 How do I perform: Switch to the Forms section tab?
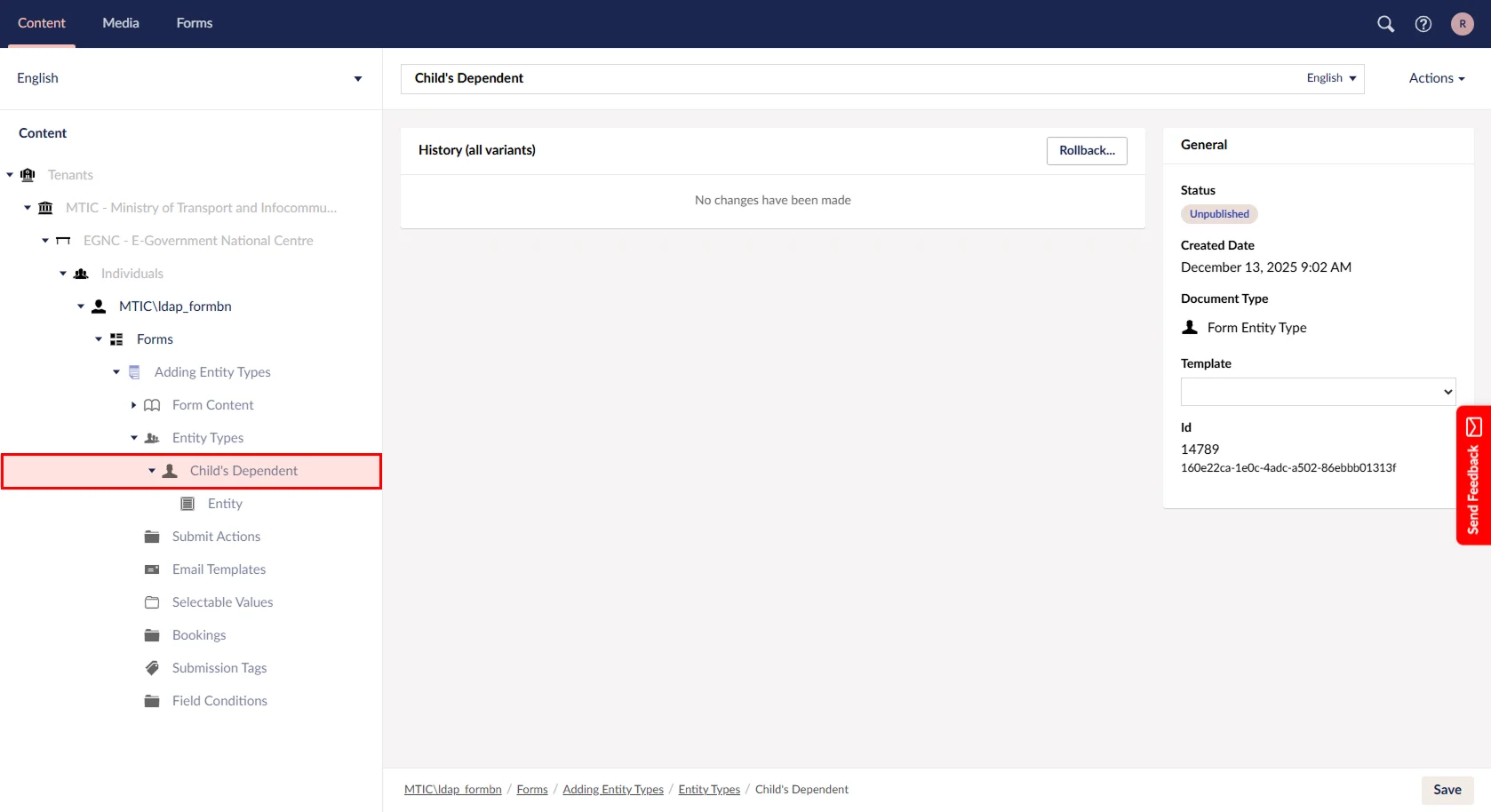click(194, 23)
